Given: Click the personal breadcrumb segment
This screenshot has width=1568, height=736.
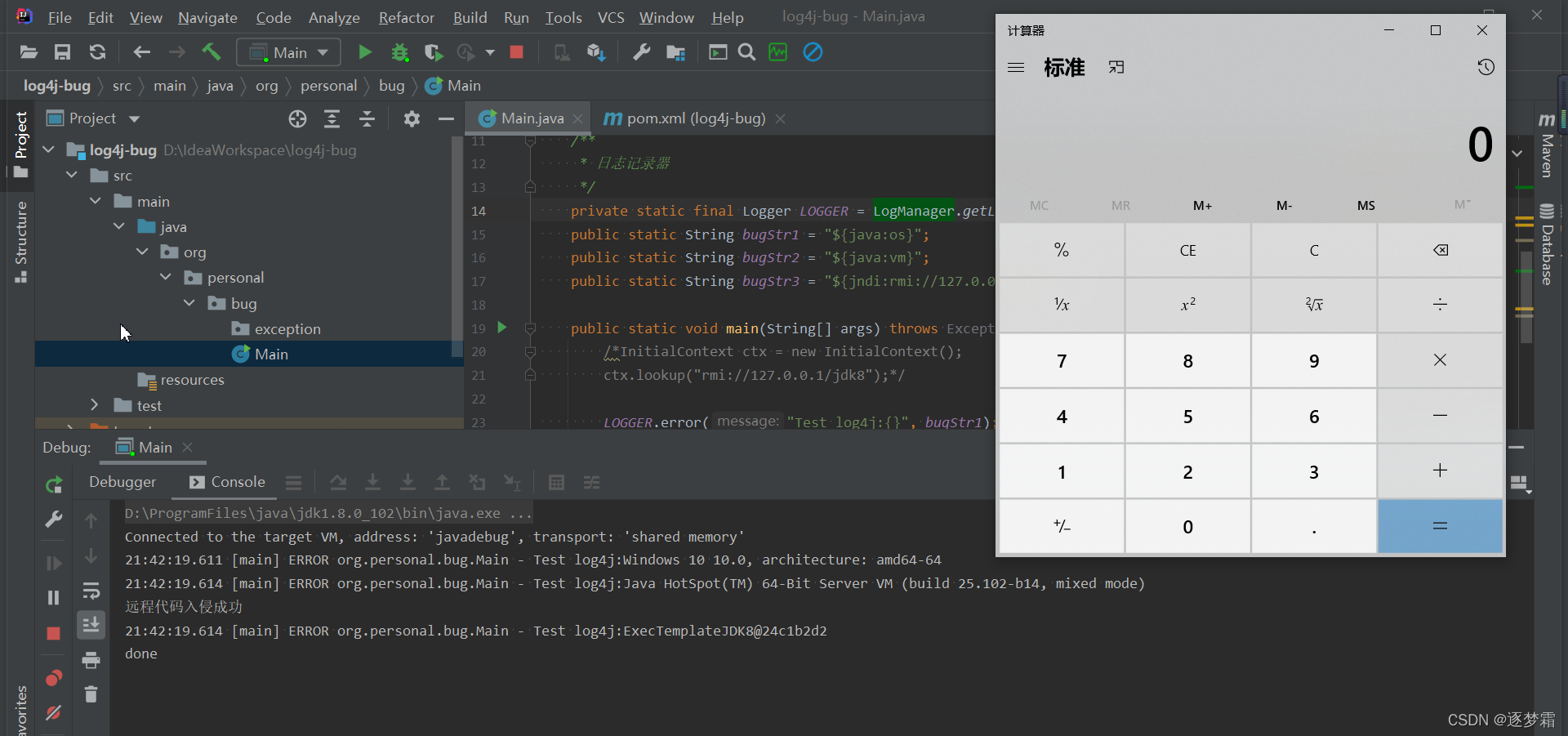Looking at the screenshot, I should coord(328,86).
